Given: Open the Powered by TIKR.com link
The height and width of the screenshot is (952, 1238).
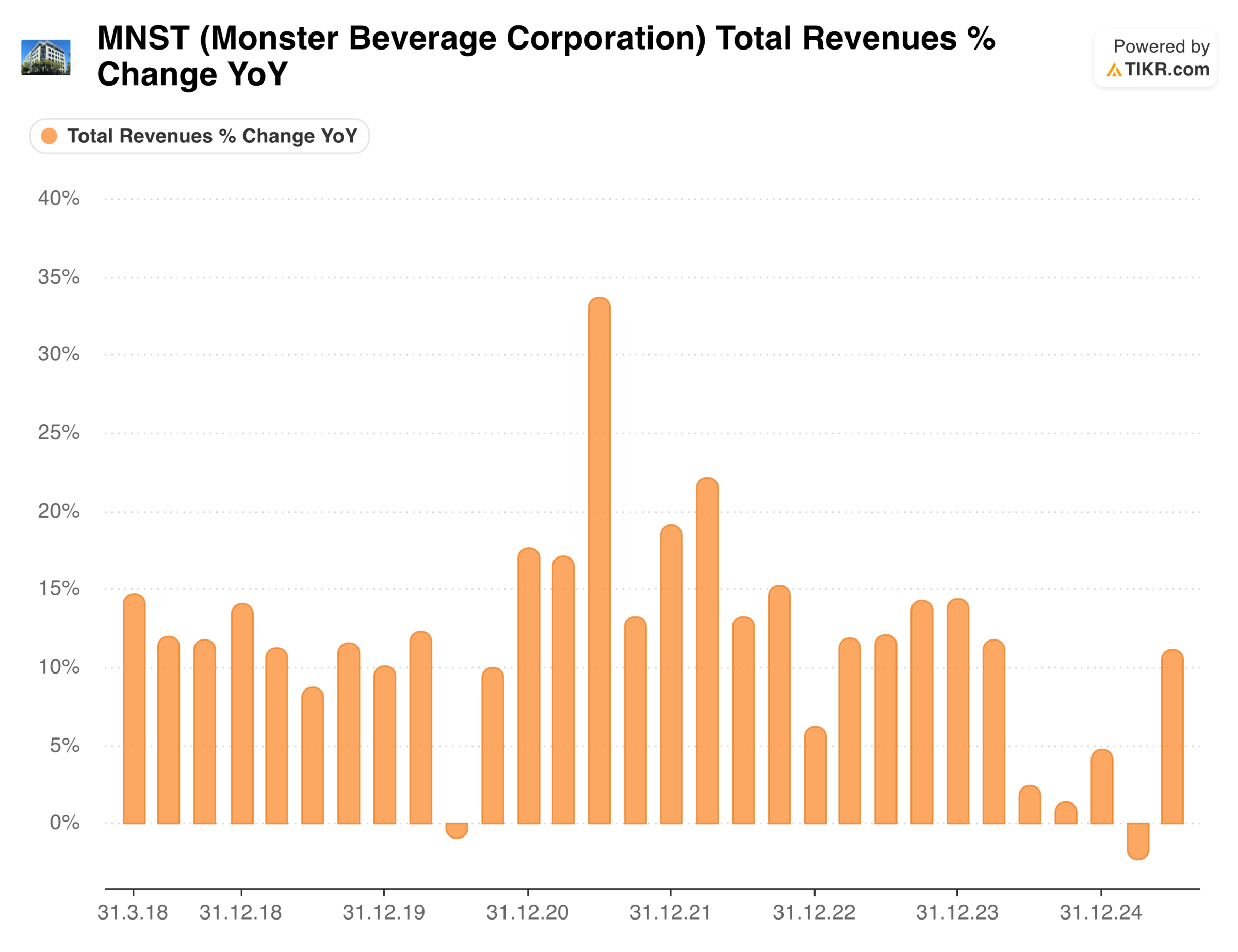Looking at the screenshot, I should 1155,58.
